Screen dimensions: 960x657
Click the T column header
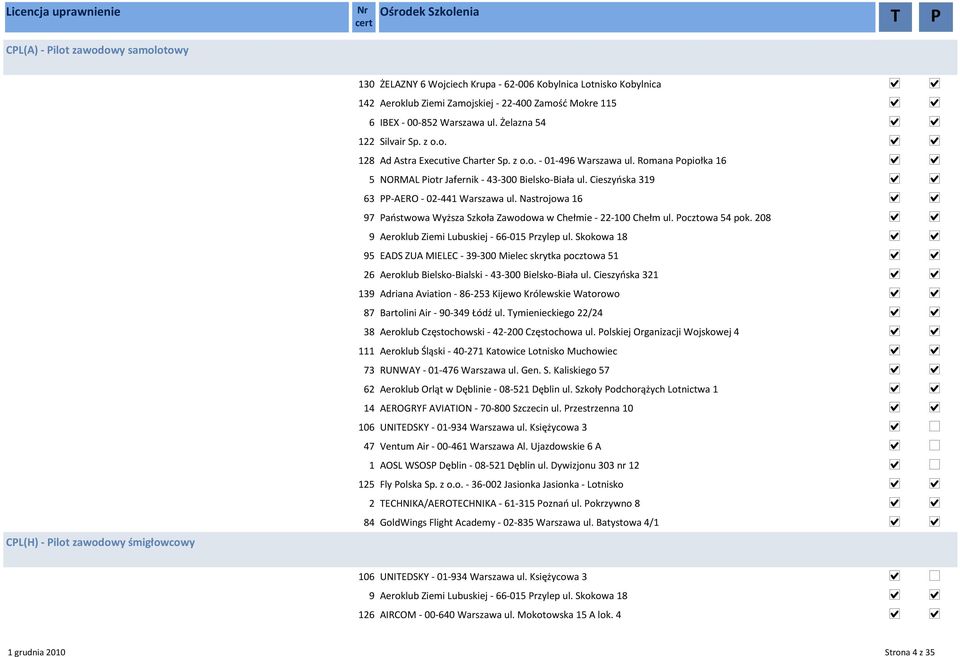895,17
